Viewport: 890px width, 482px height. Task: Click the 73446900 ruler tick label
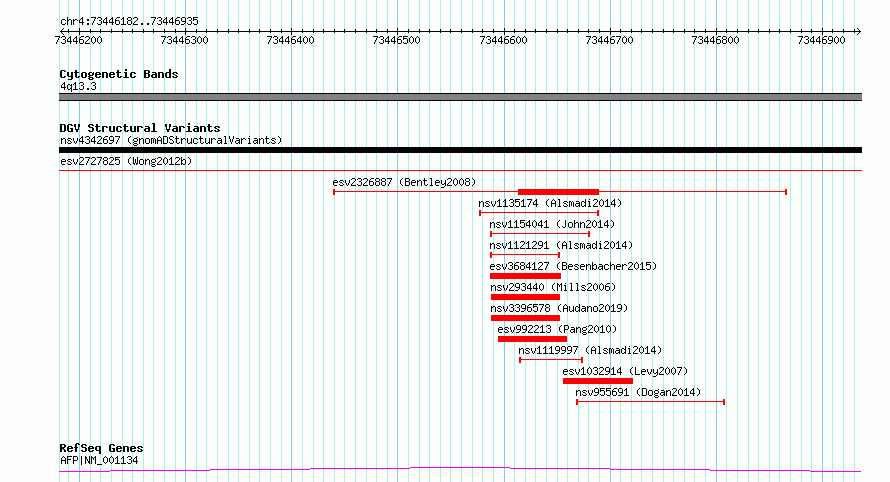(821, 40)
